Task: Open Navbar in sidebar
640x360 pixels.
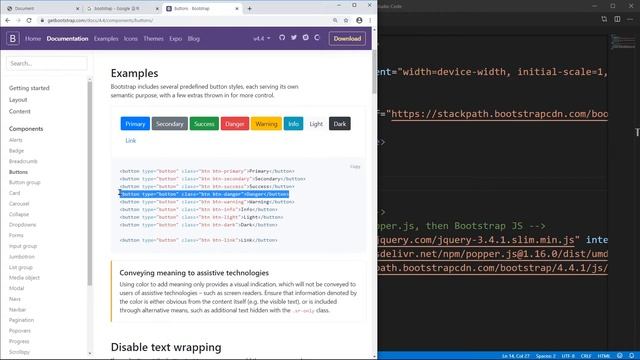Action: coord(17,310)
